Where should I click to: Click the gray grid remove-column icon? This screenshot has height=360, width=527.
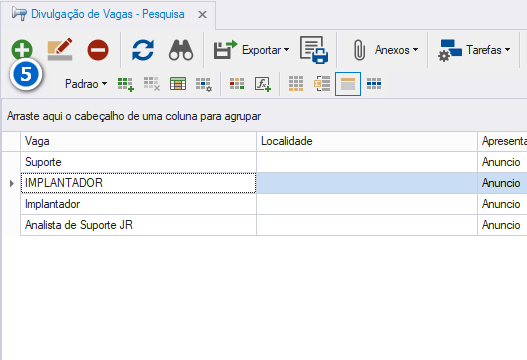tap(152, 84)
